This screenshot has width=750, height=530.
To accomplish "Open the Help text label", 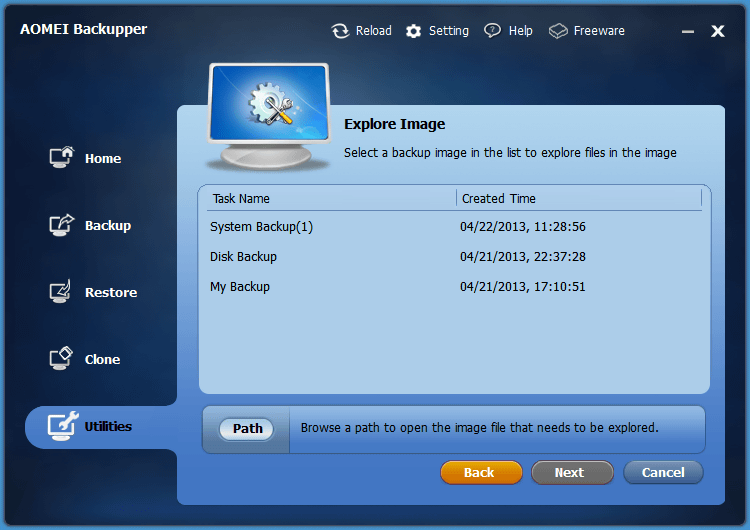I will click(x=520, y=31).
